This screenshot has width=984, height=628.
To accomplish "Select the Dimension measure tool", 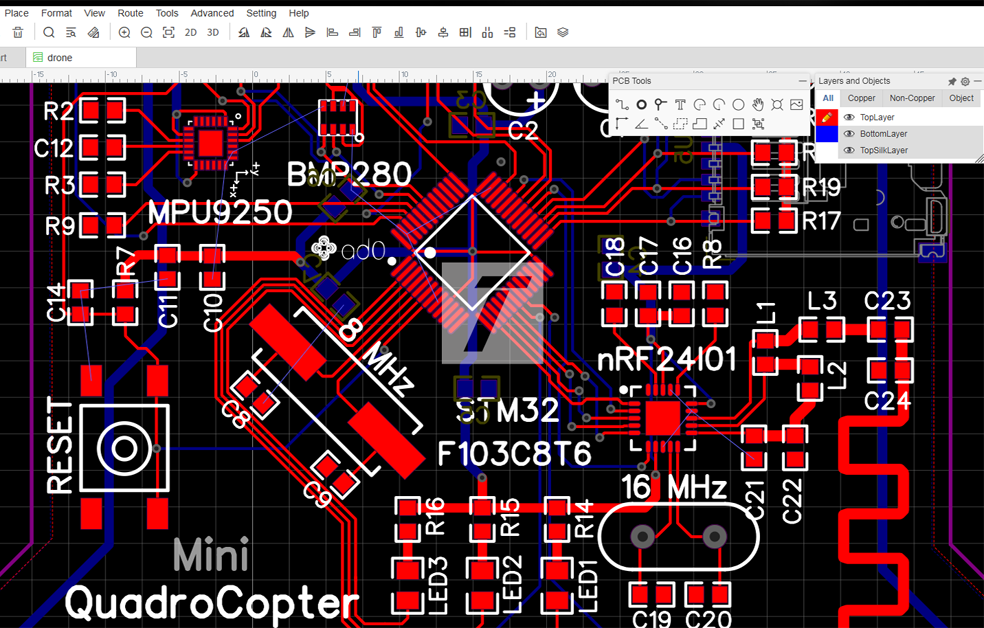I will 719,124.
